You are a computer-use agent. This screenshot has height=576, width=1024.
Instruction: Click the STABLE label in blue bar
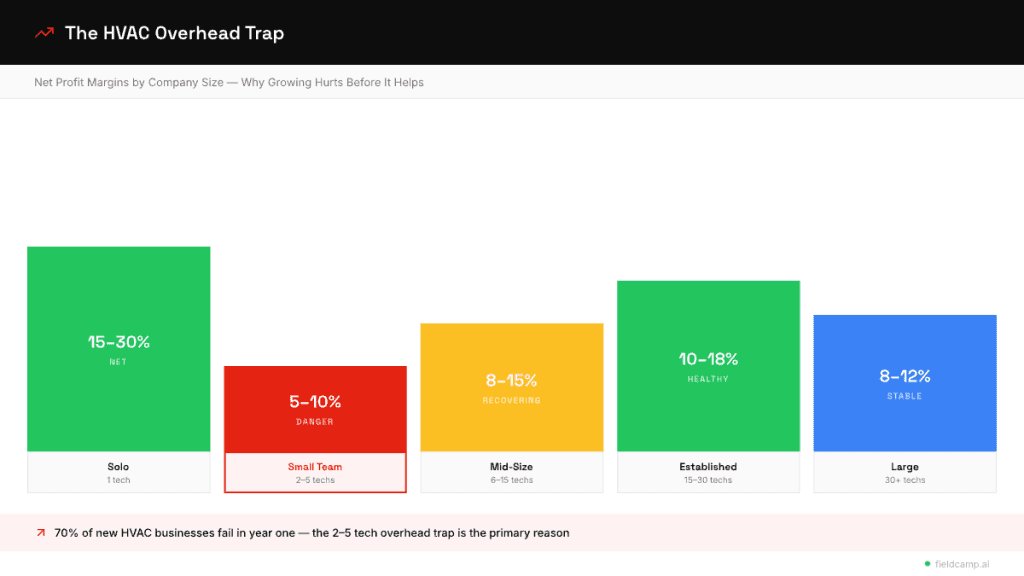click(904, 396)
